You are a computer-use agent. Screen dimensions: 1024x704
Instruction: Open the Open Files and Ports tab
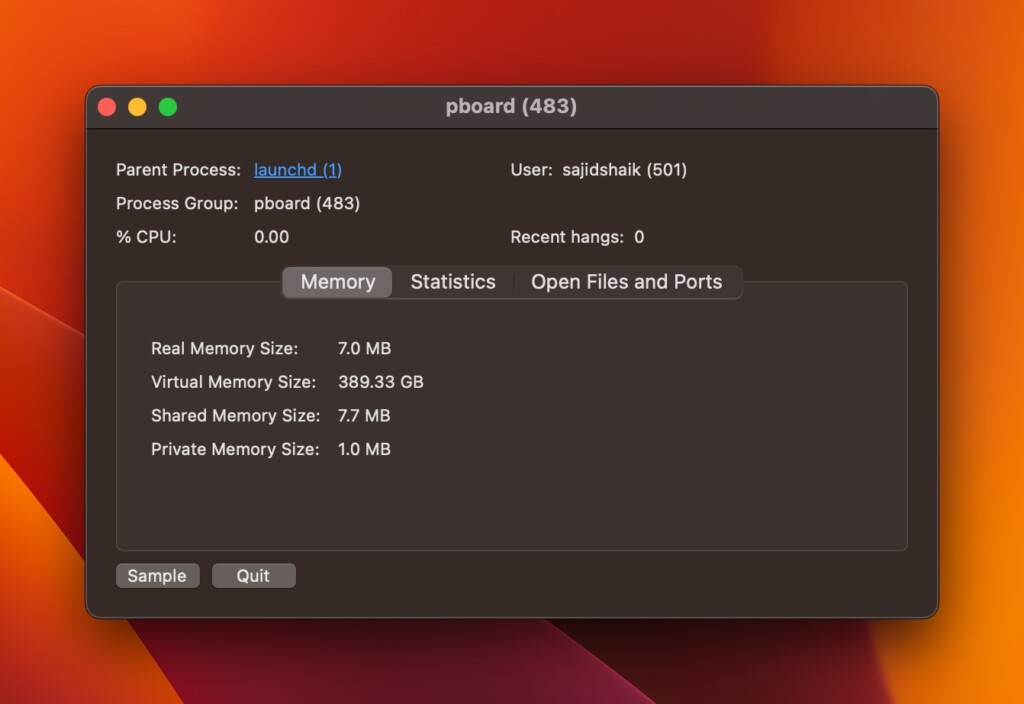[626, 282]
